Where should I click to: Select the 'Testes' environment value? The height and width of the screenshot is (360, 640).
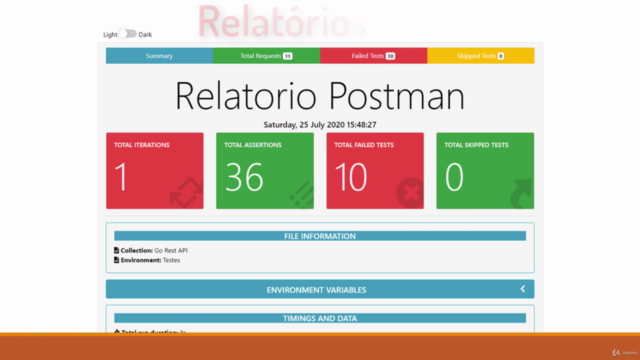171,260
